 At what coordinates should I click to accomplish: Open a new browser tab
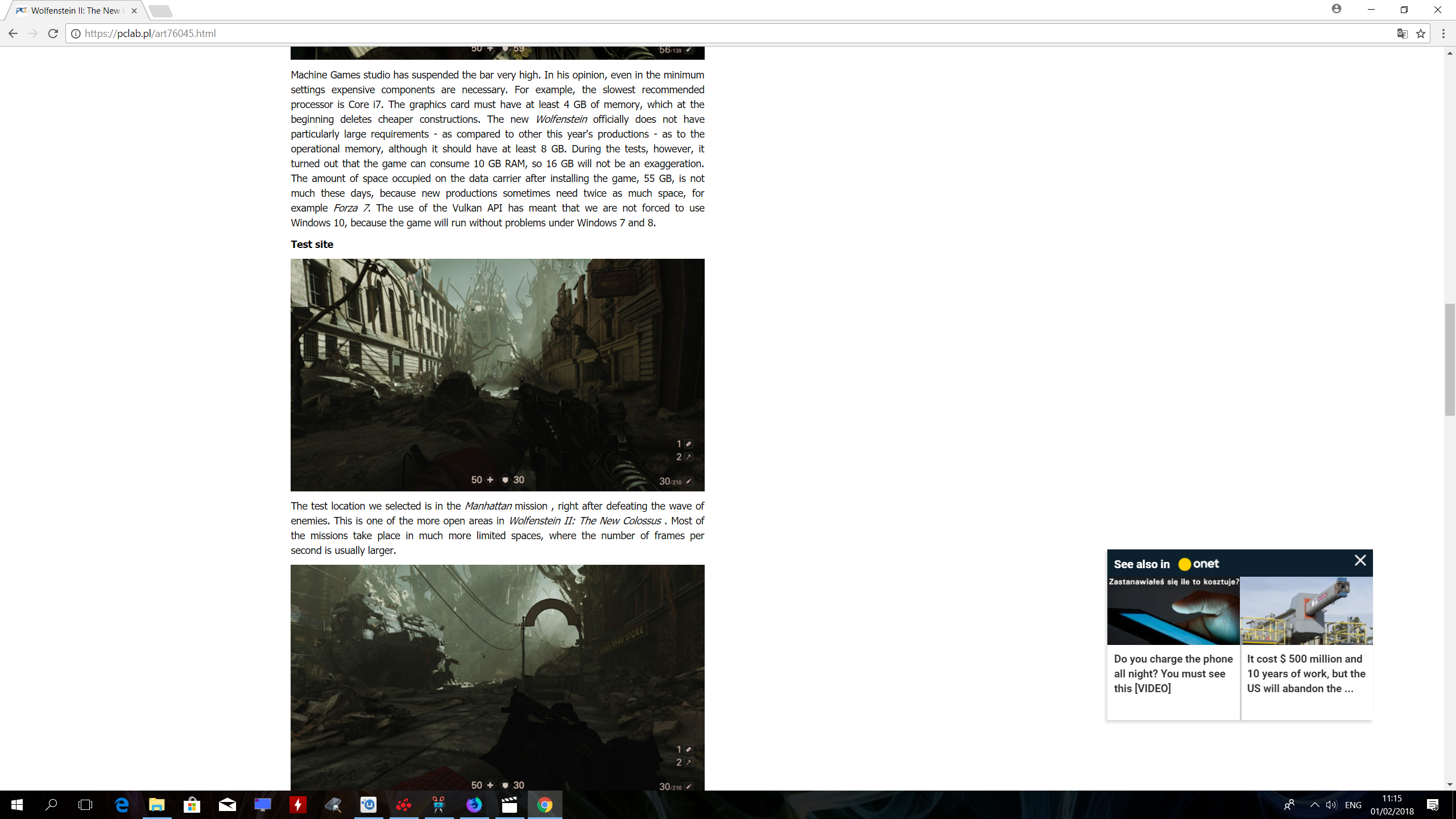pos(160,10)
